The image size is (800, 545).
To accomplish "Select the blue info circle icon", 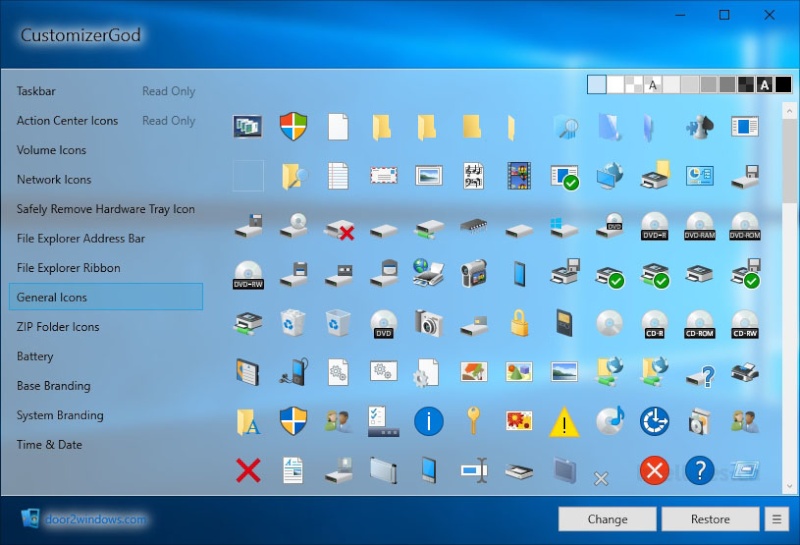I will [429, 422].
